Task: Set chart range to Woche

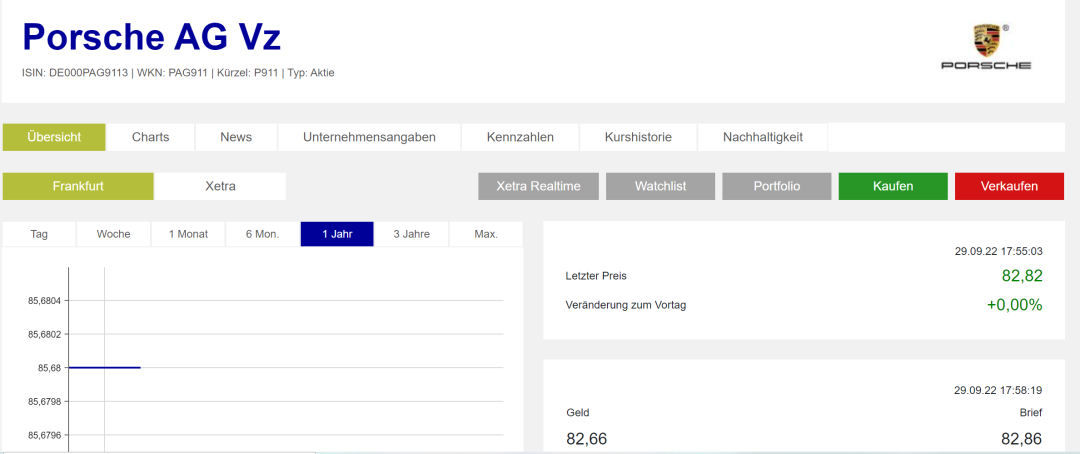Action: 113,234
